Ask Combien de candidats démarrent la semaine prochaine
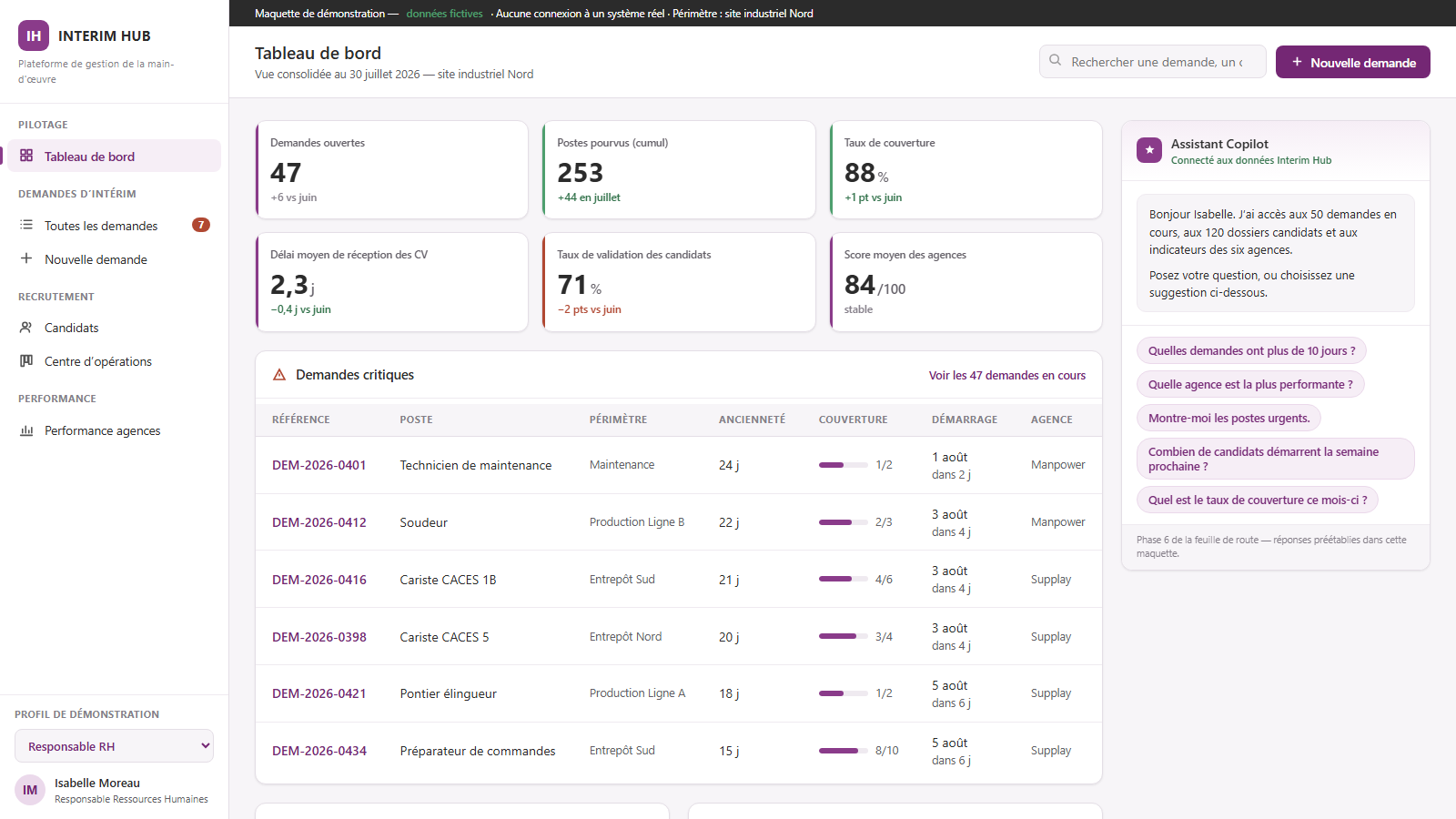1456x819 pixels. coord(1275,459)
